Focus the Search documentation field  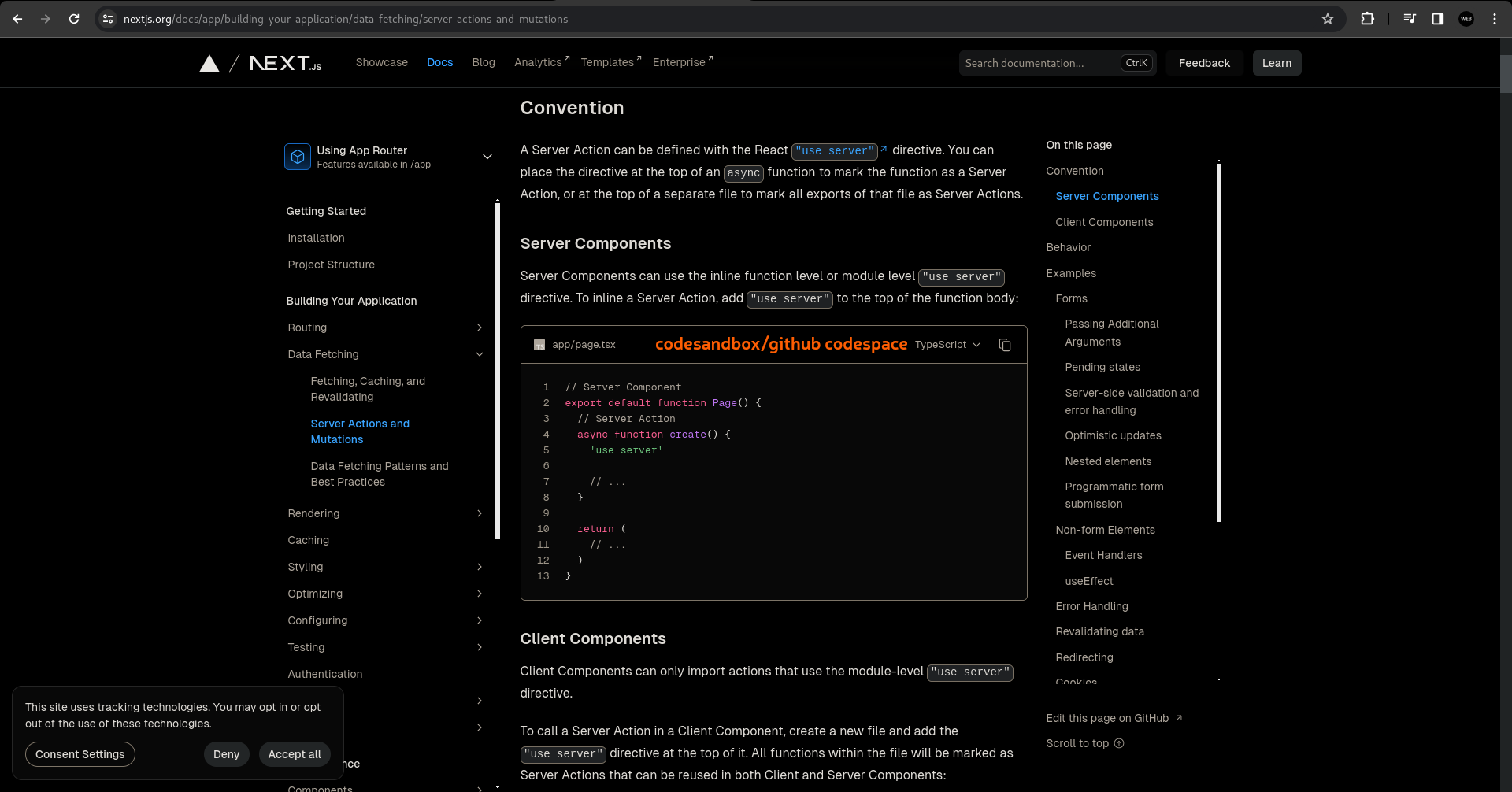coord(1057,63)
